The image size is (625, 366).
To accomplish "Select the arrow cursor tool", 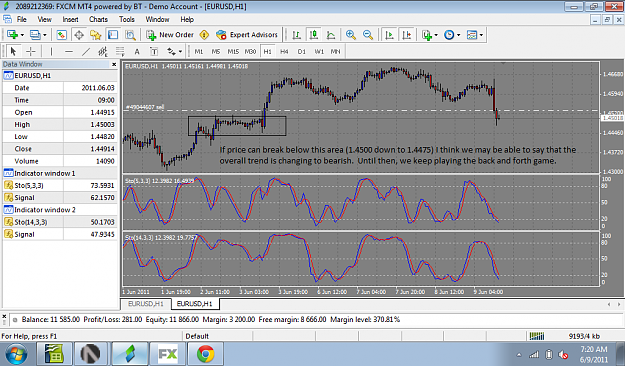I will (13, 51).
